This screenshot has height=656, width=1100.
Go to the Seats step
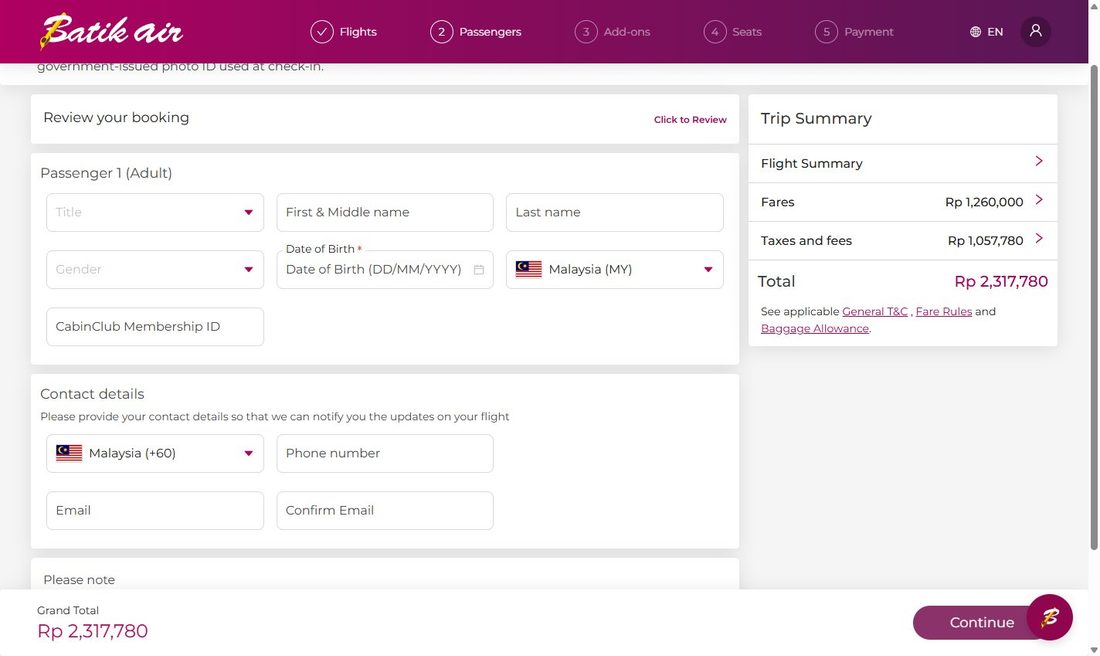(732, 32)
